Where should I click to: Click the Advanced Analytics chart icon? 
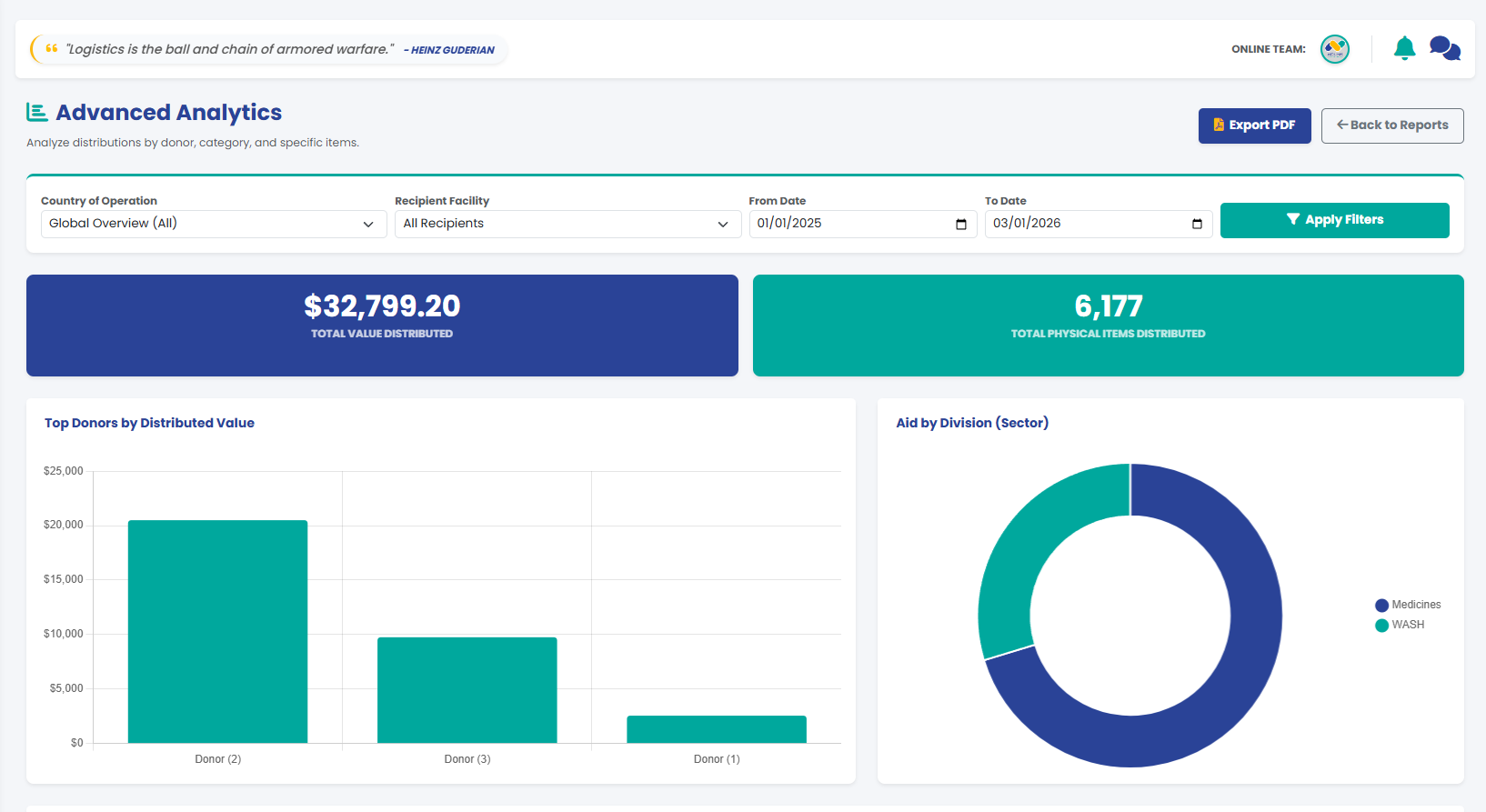pos(37,112)
